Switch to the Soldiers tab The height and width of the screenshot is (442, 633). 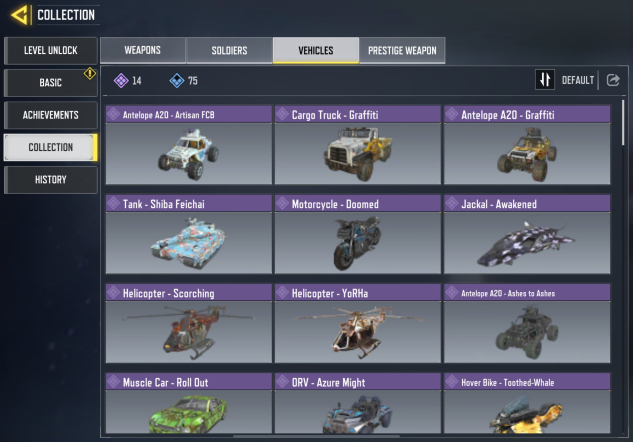click(229, 50)
